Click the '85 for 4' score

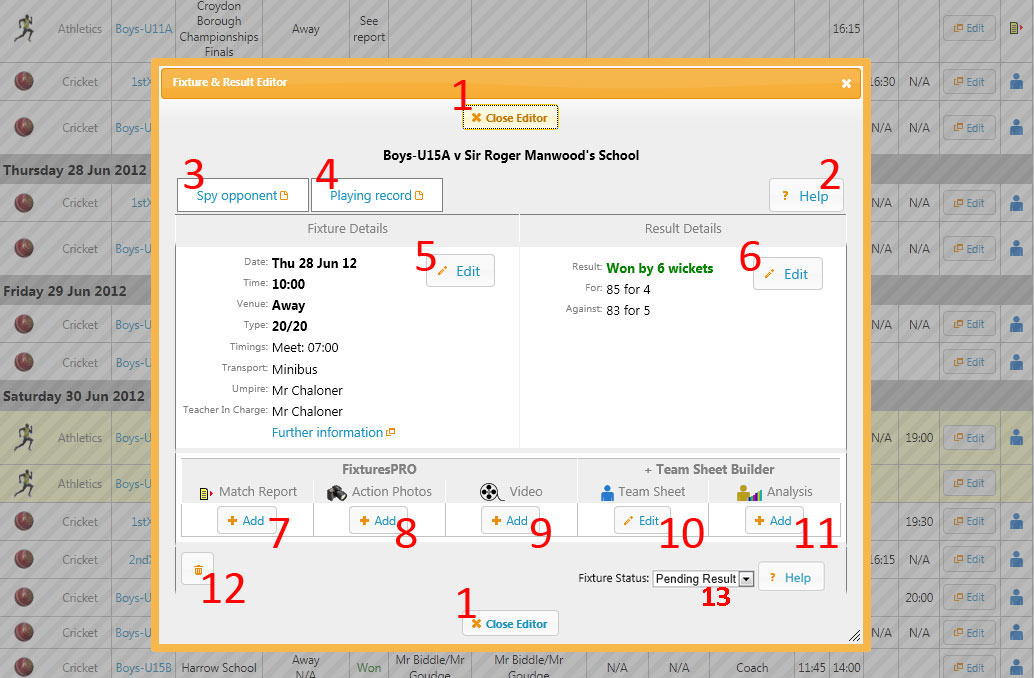(x=628, y=290)
